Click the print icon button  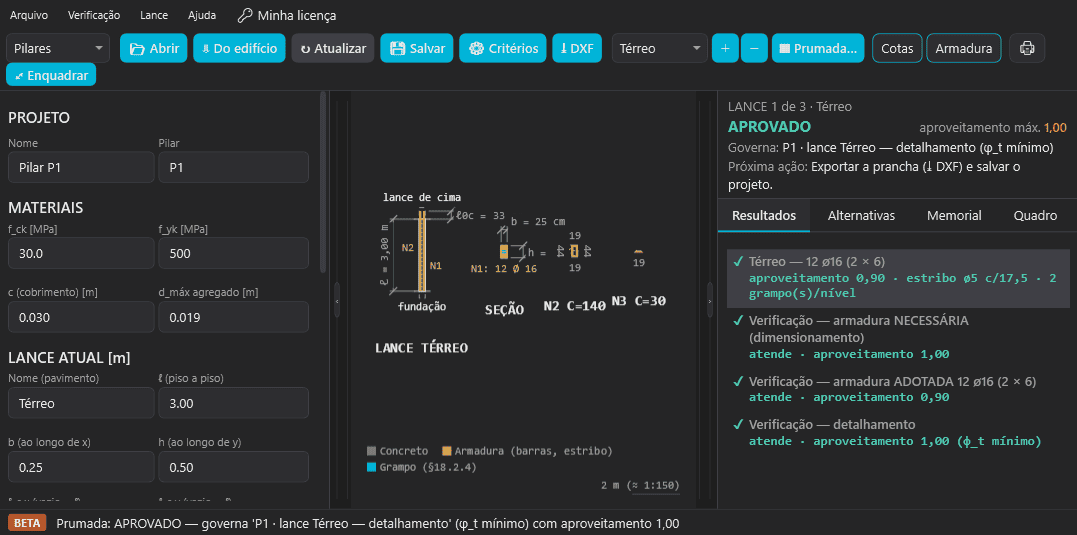pyautogui.click(x=1027, y=48)
